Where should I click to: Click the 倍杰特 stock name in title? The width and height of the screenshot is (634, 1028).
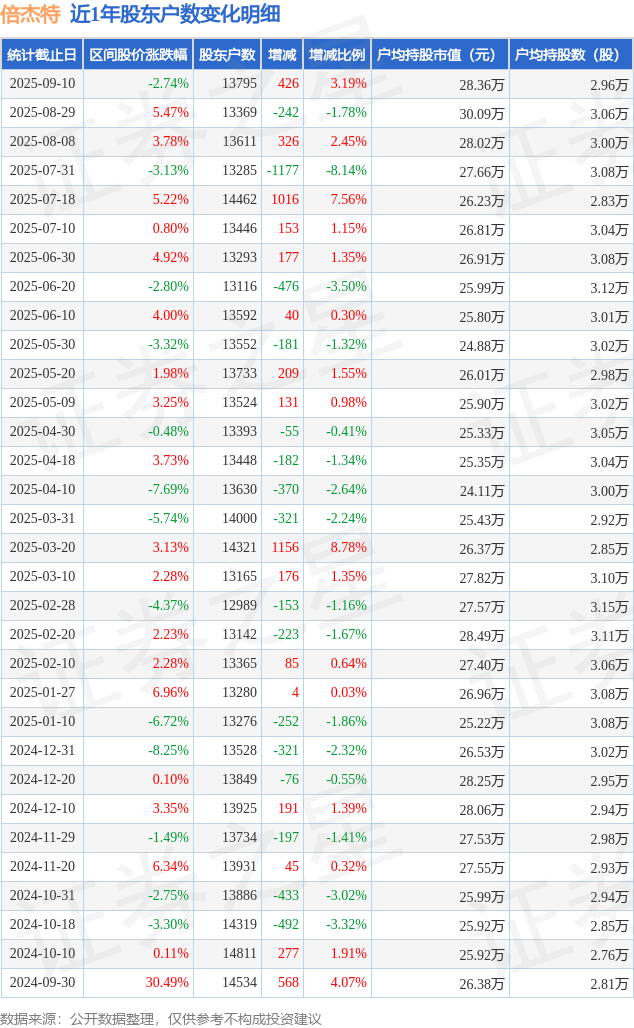tap(31, 14)
